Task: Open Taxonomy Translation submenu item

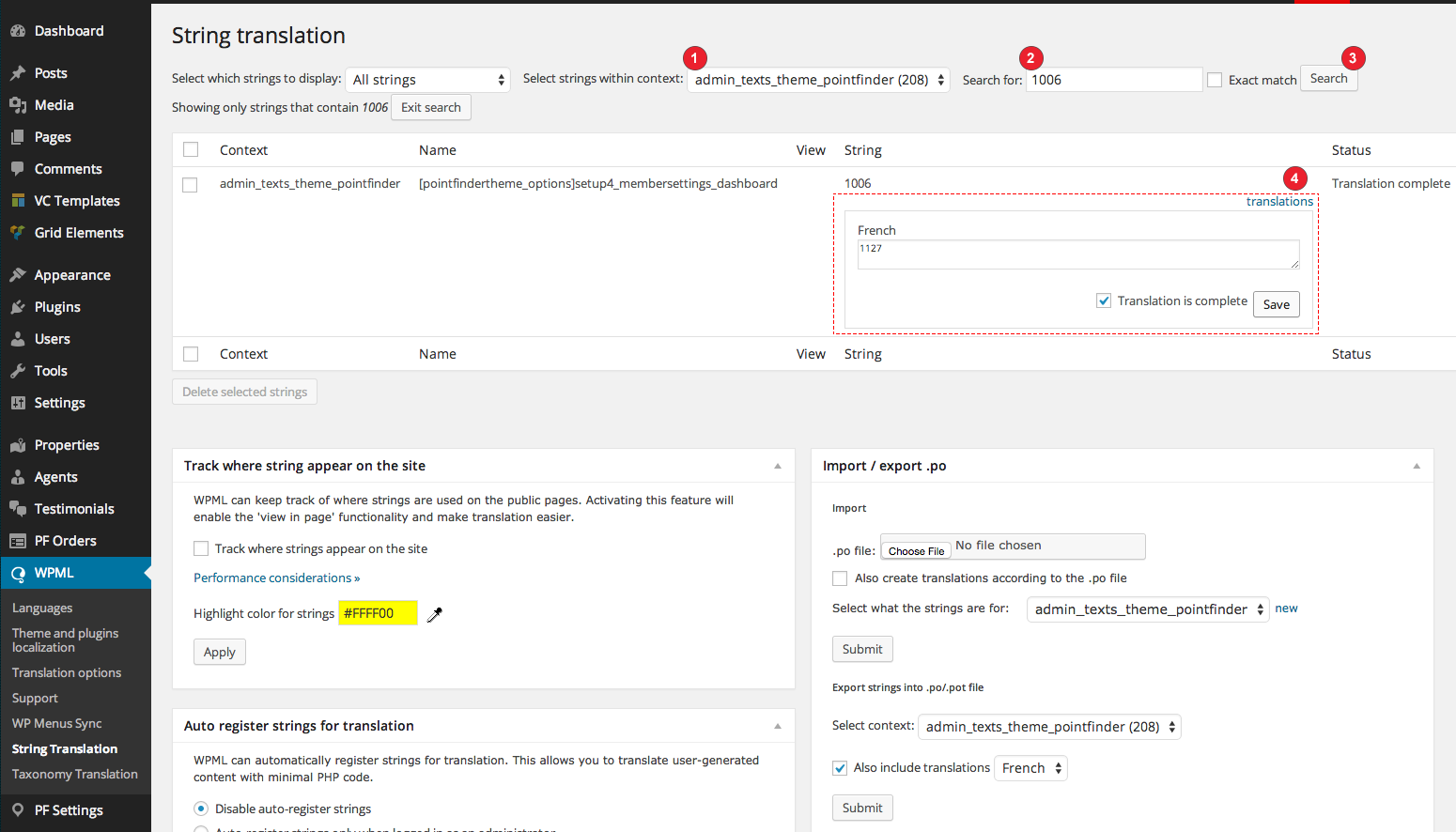Action: (x=75, y=775)
